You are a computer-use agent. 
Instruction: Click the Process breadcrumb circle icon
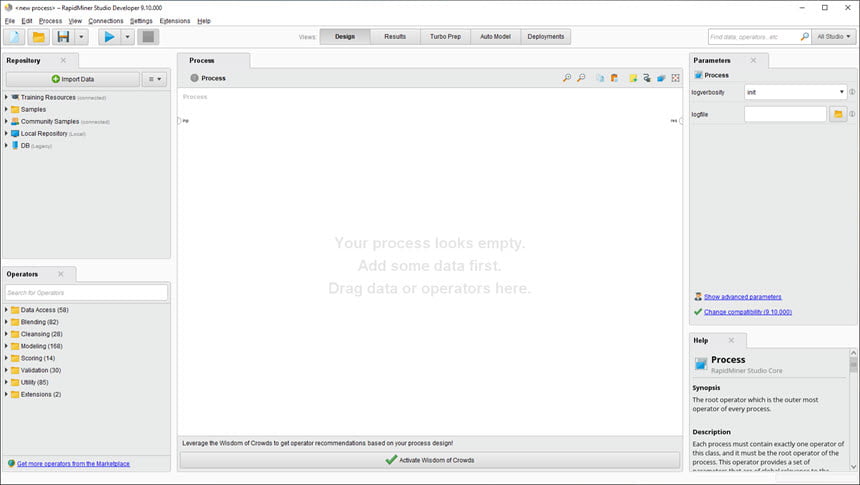194,78
